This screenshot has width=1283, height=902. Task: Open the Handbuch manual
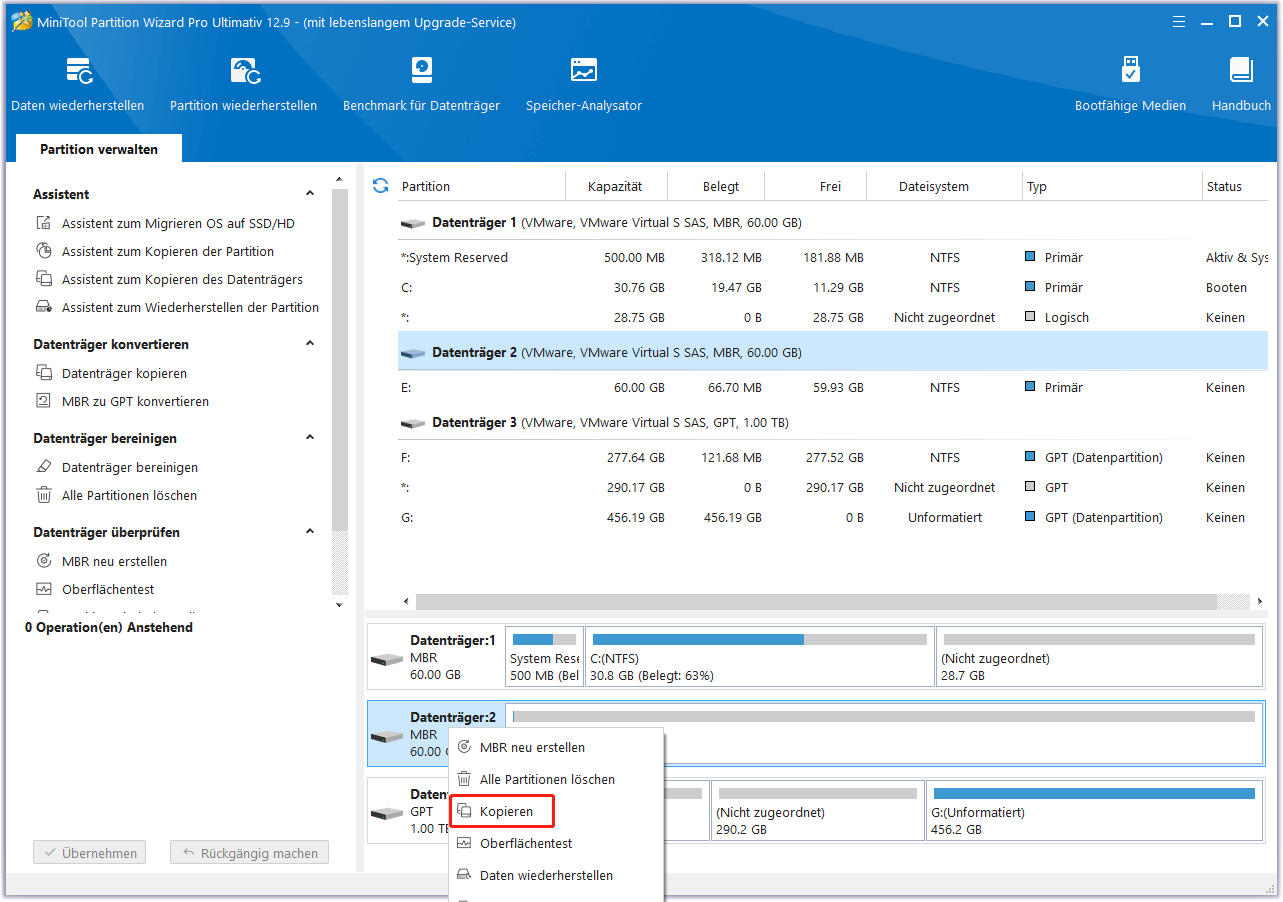[x=1241, y=84]
